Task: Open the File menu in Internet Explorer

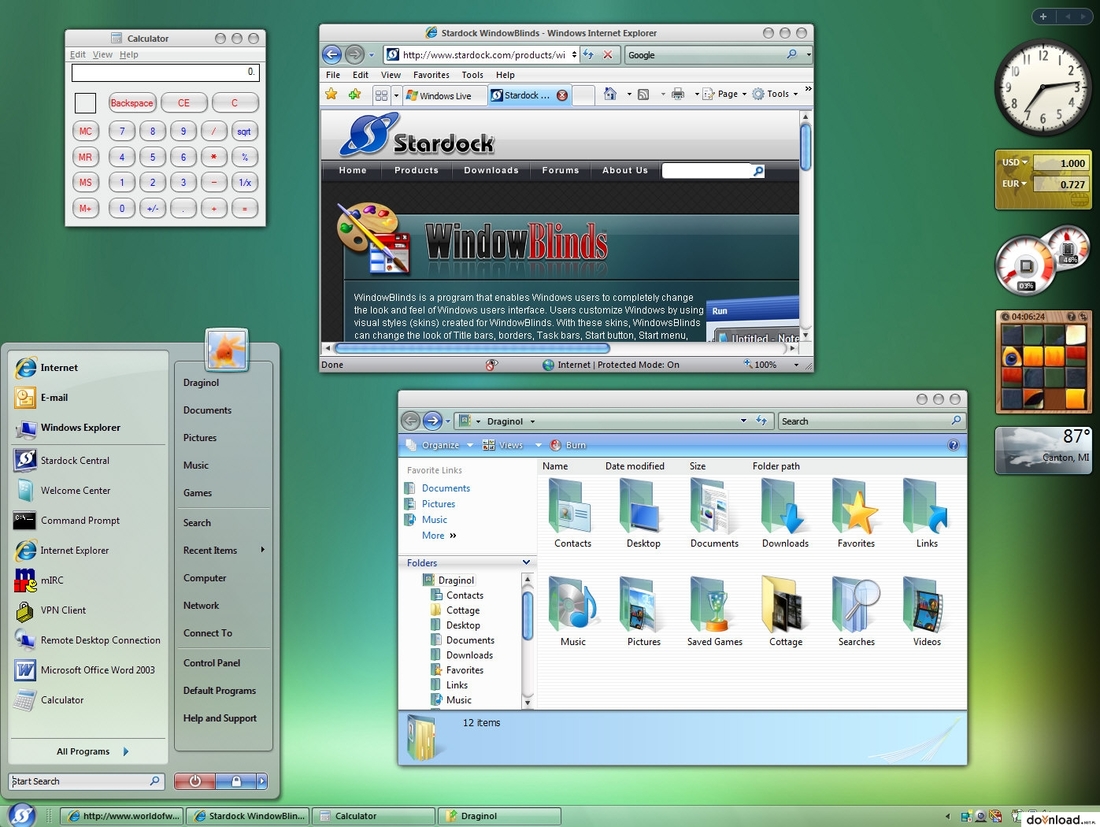Action: coord(333,74)
